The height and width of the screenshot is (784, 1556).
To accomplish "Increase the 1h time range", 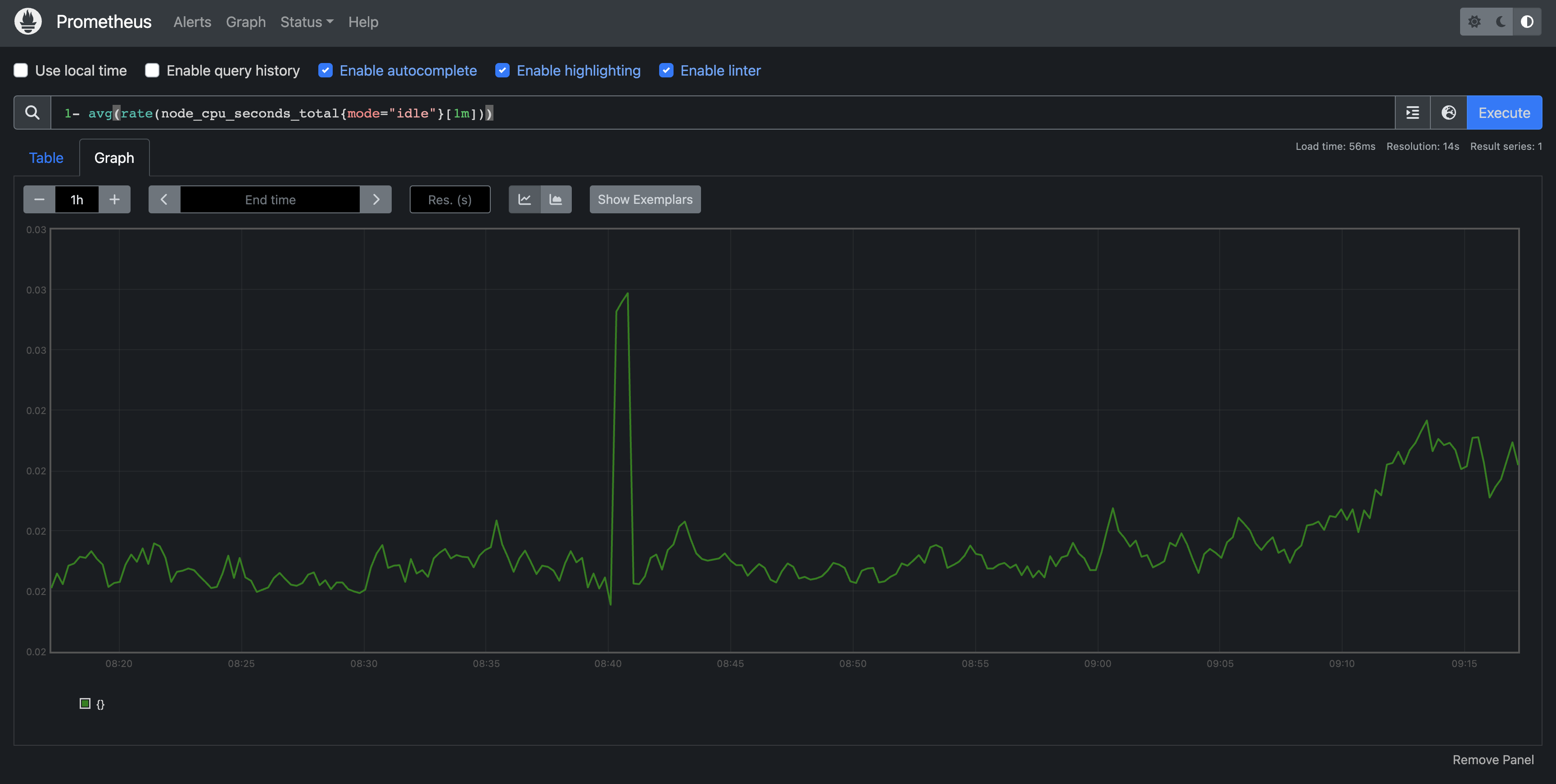I will [x=114, y=199].
